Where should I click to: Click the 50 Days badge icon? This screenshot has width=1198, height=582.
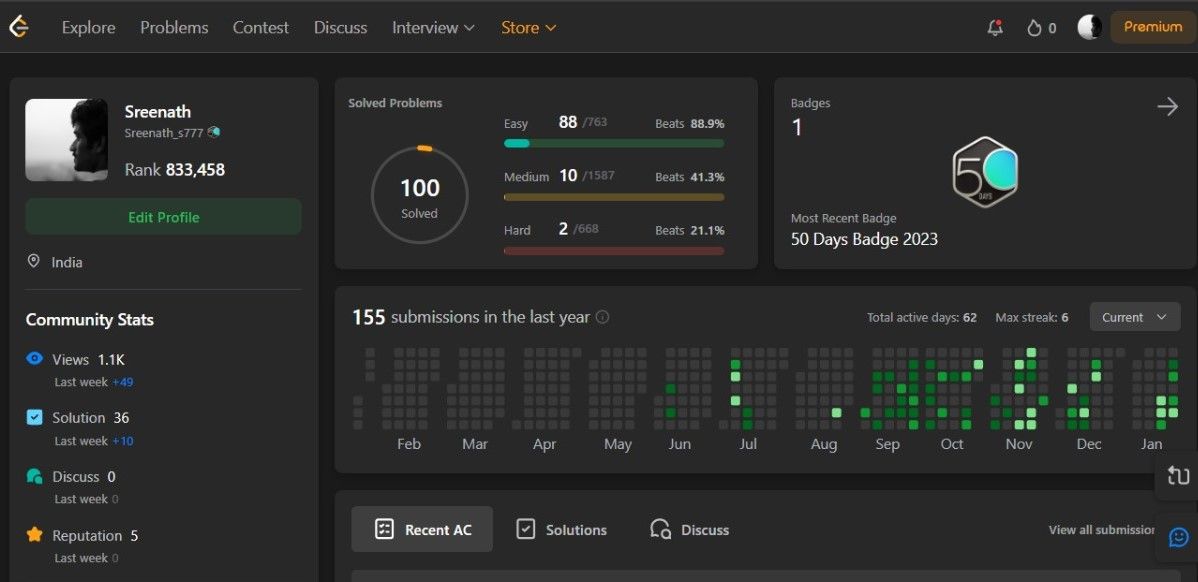[984, 172]
